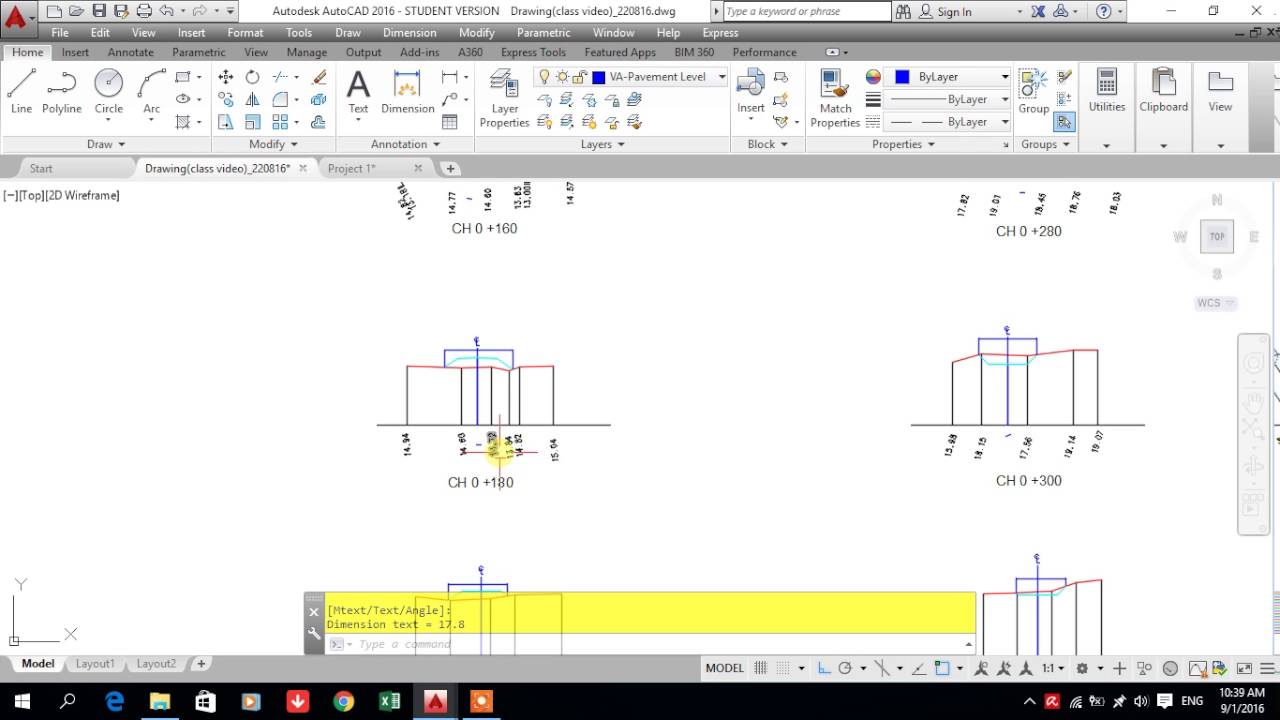Activate the Arc tool
The height and width of the screenshot is (720, 1280).
pos(151,91)
